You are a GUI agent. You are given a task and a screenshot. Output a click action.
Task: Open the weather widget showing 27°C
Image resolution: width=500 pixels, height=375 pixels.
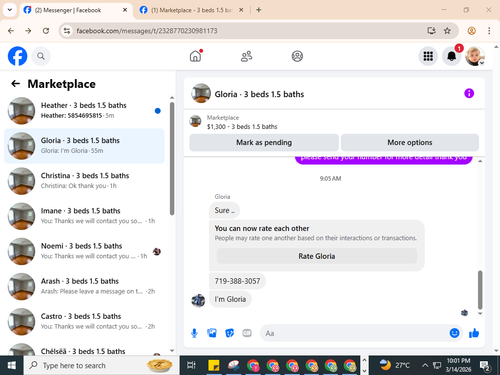pos(395,365)
